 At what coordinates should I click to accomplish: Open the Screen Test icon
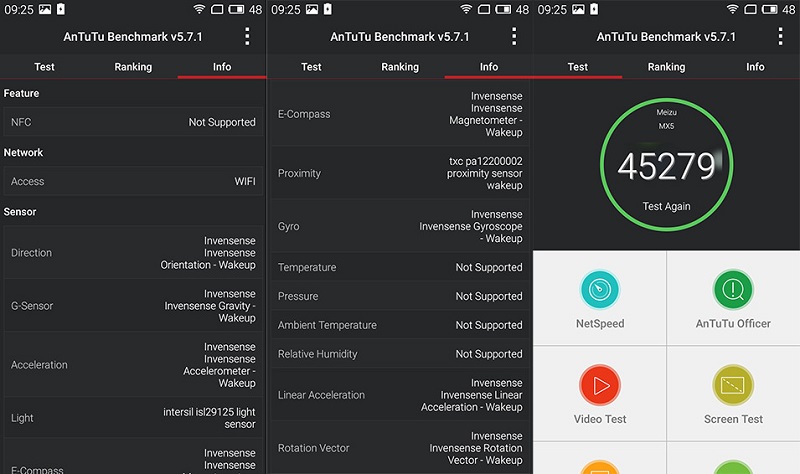(733, 385)
